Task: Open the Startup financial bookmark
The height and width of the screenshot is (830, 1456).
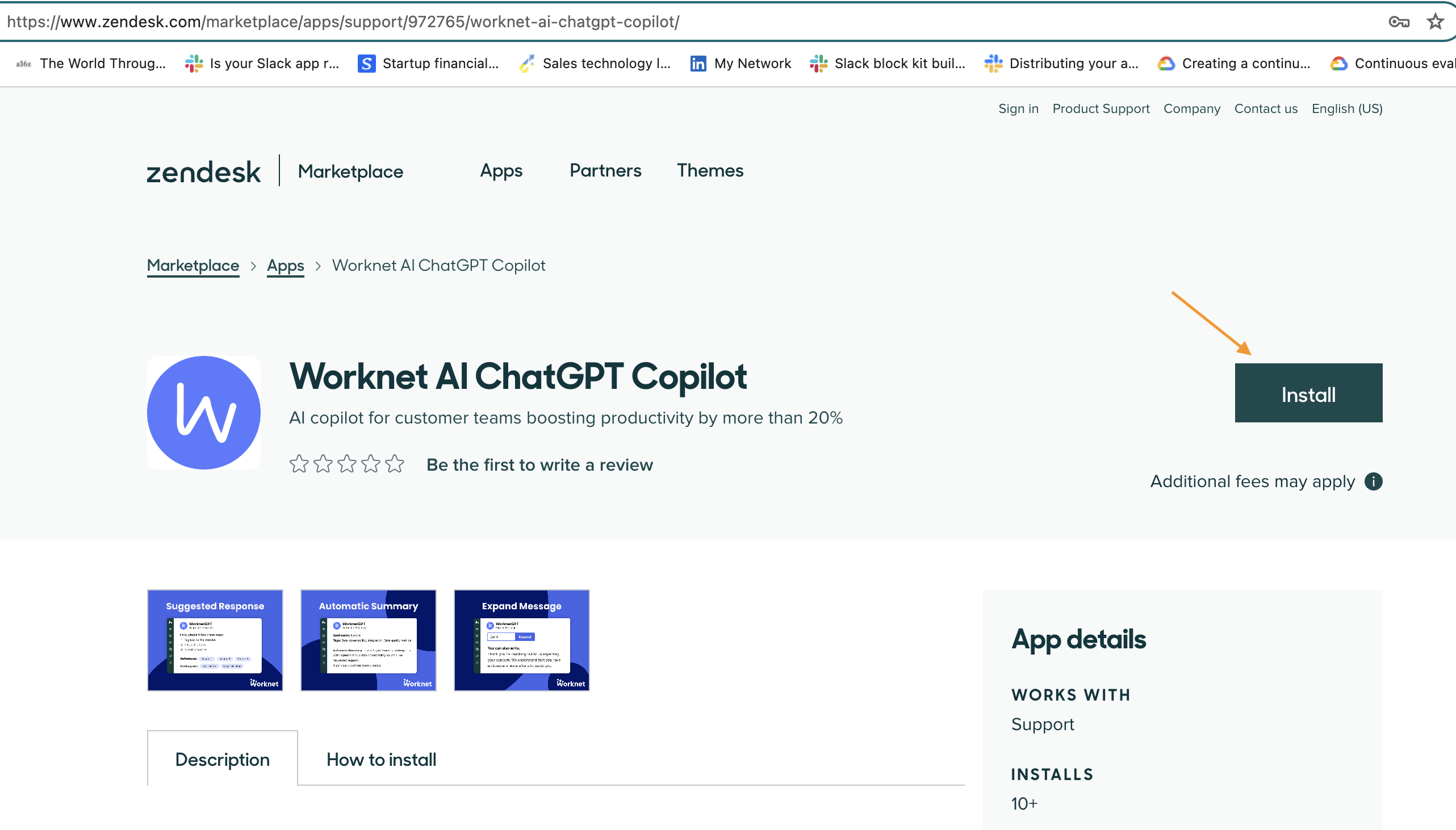Action: point(428,63)
